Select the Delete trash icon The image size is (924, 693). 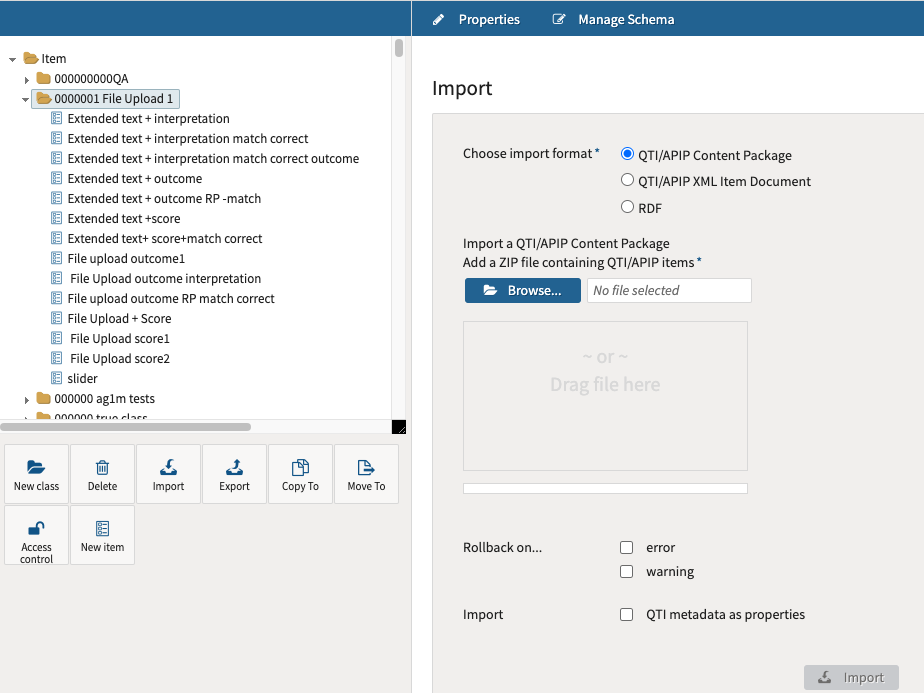tap(102, 466)
